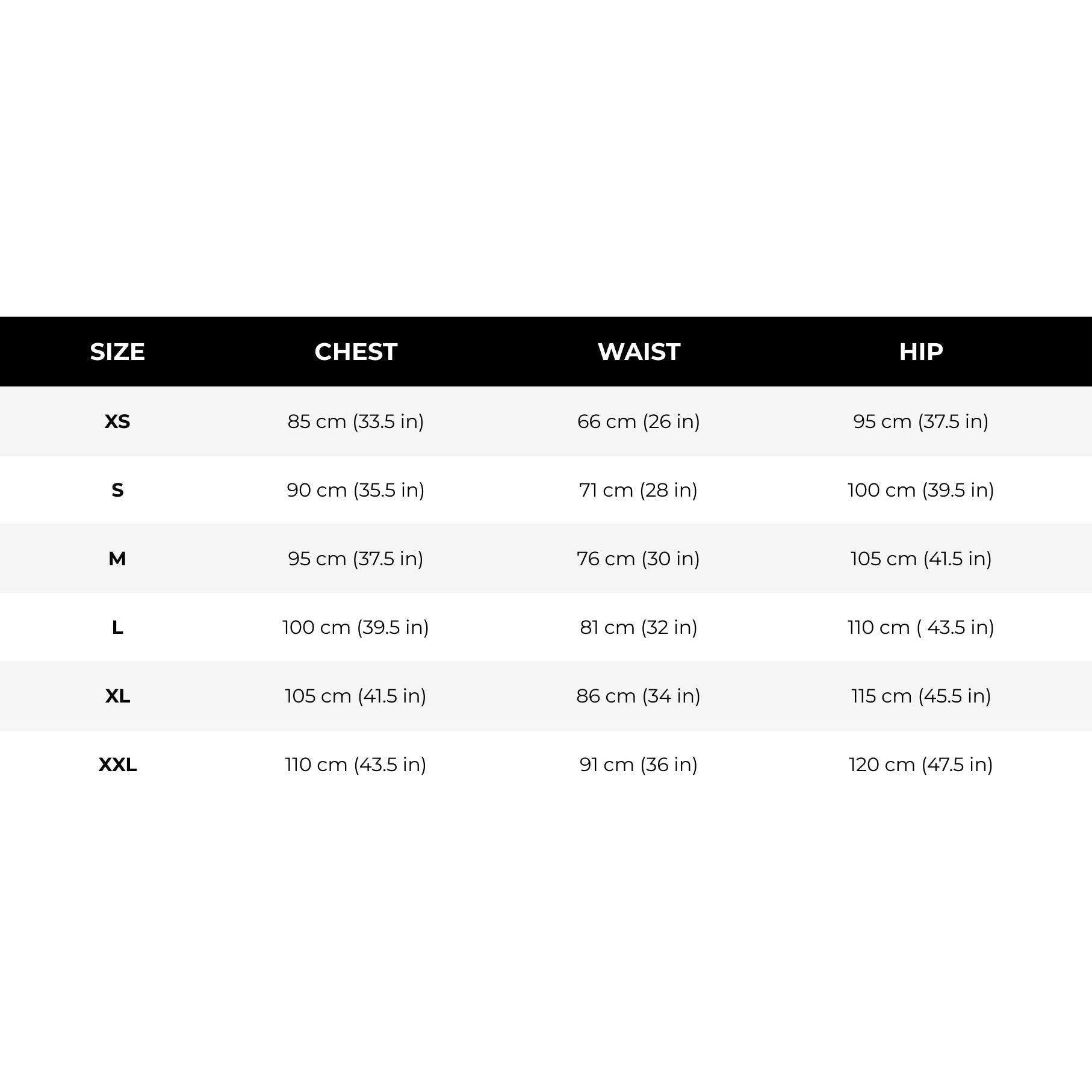
Task: Click S waist value 71 cm
Action: (639, 490)
